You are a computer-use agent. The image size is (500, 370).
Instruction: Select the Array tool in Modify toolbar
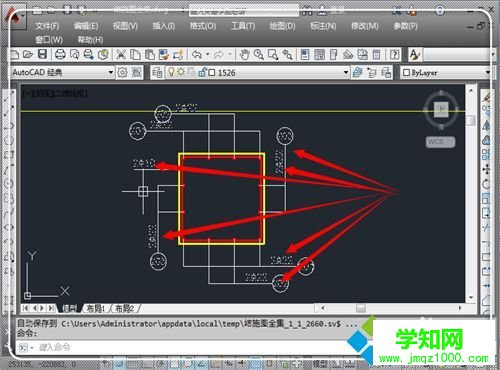pos(486,154)
